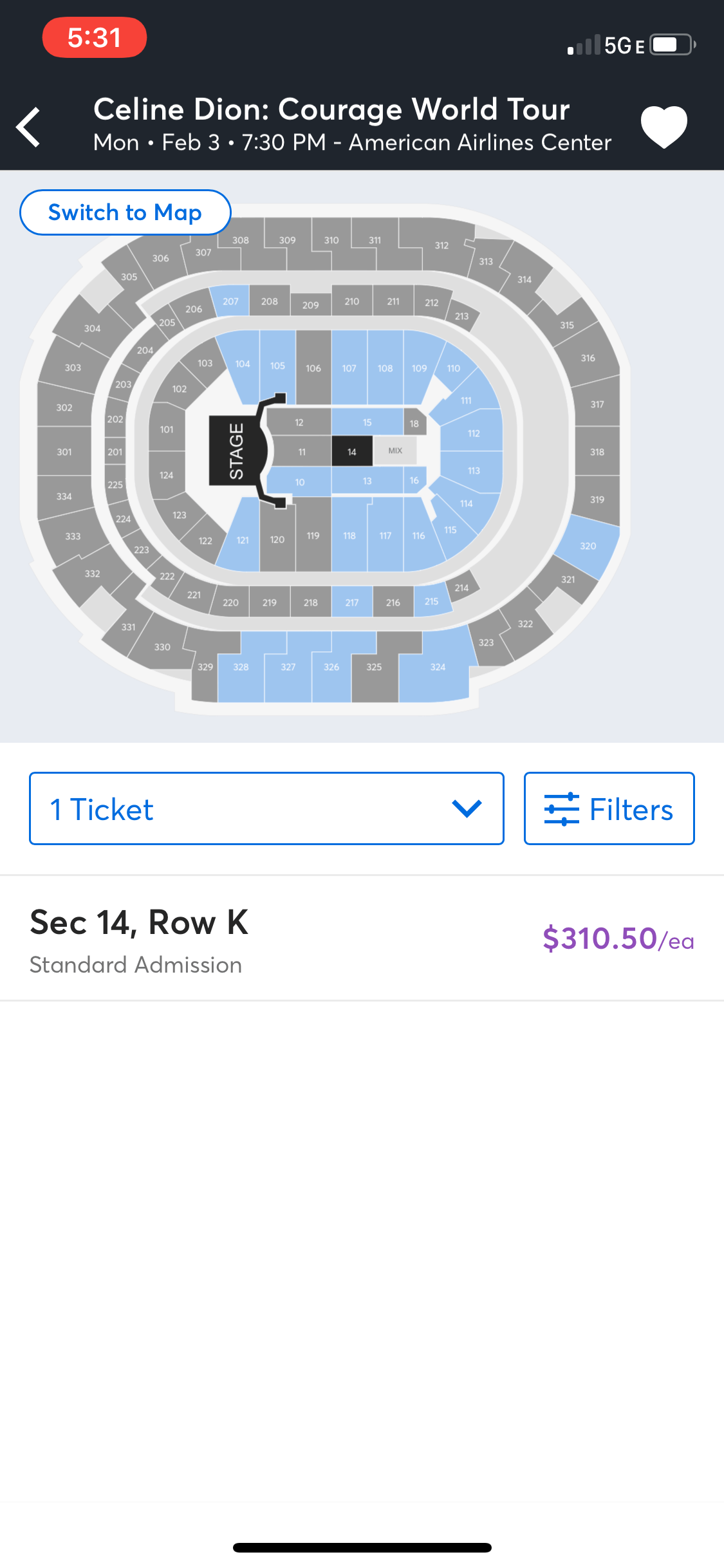Toggle the favorite heart icon
This screenshot has height=1568, width=724.
coord(664,126)
